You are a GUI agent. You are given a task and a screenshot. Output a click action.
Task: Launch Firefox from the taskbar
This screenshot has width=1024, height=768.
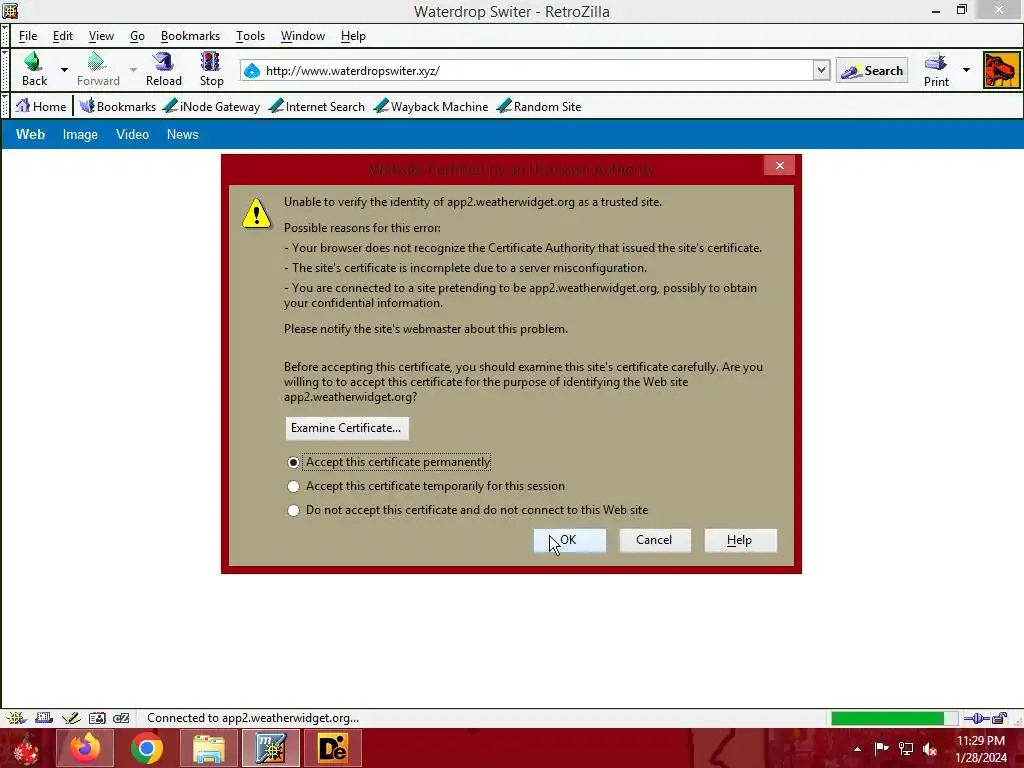coord(85,748)
